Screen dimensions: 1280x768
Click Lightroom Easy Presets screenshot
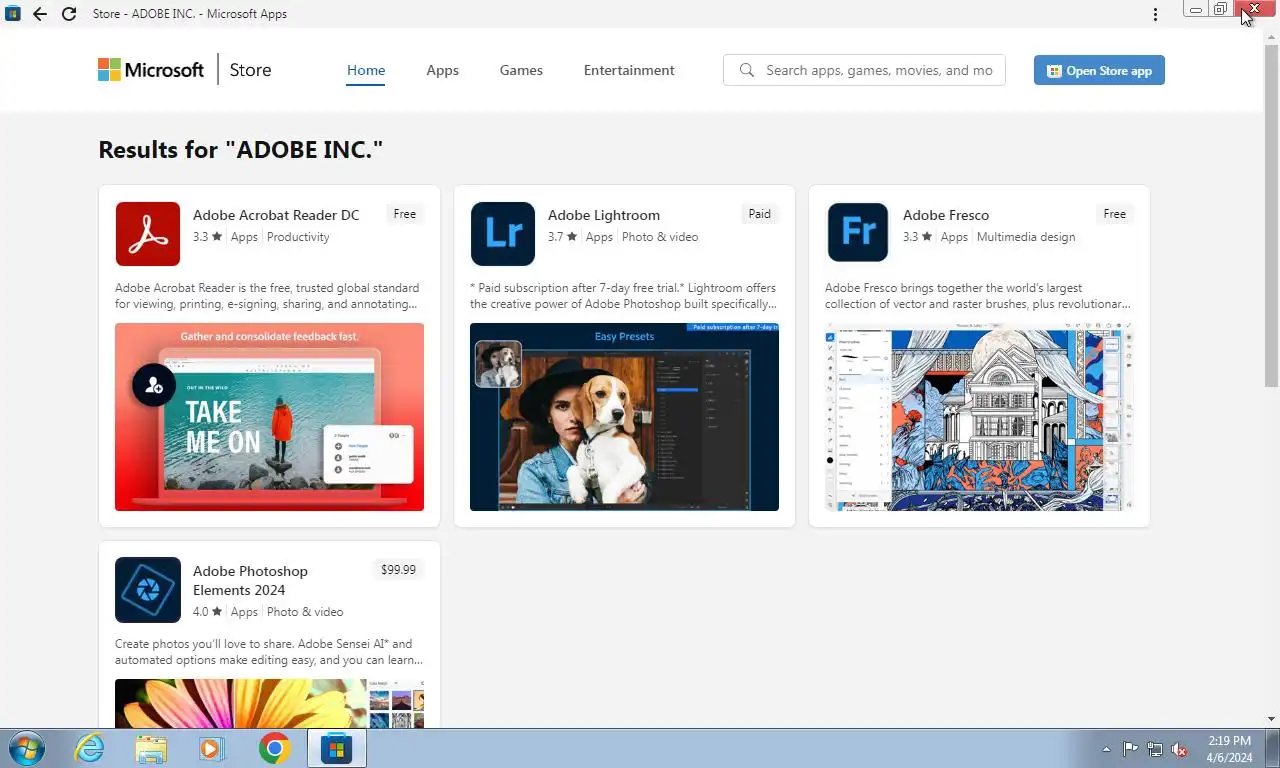coord(624,417)
